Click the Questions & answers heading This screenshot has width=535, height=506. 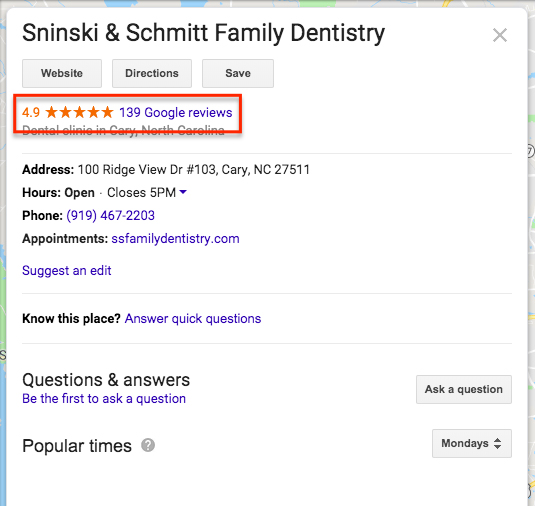[106, 380]
